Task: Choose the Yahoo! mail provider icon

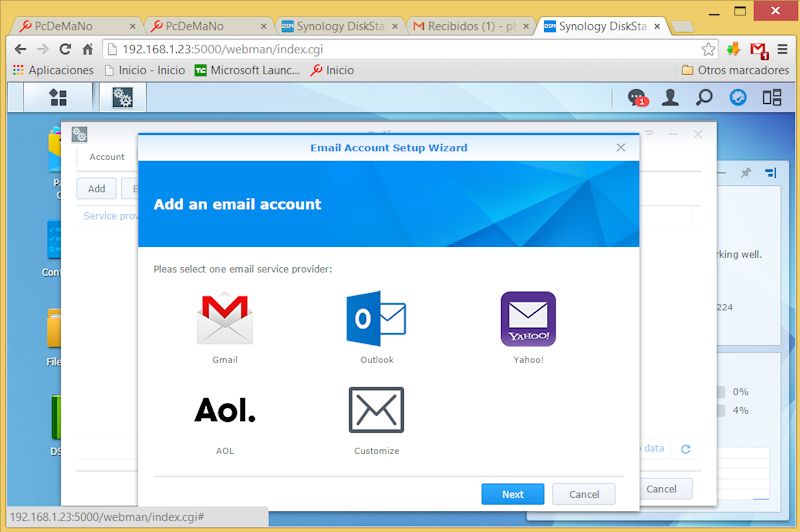Action: pos(528,319)
